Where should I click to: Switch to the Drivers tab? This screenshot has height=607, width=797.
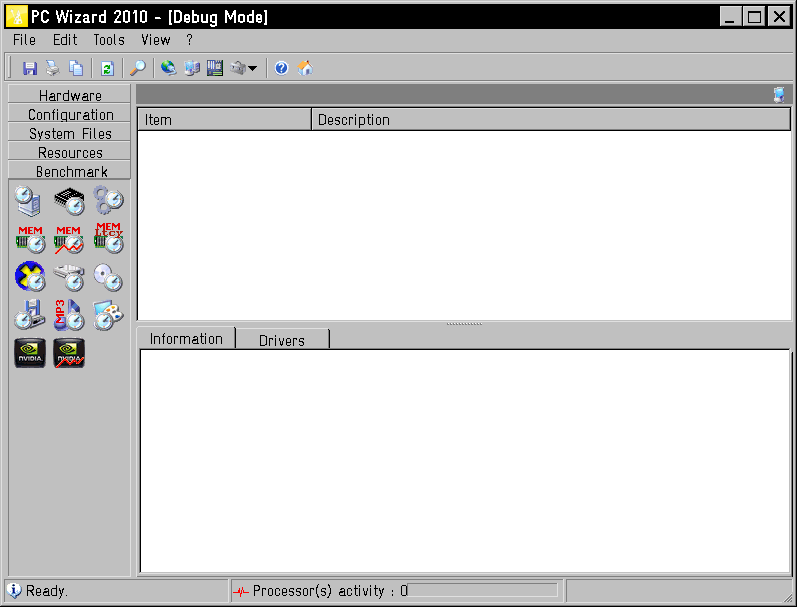282,340
